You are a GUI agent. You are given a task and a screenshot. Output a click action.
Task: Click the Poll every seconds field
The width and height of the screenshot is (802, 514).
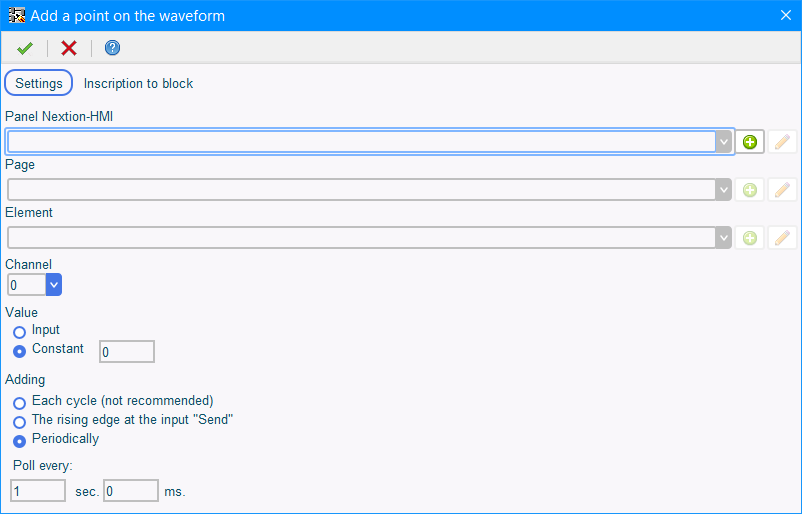pyautogui.click(x=38, y=491)
